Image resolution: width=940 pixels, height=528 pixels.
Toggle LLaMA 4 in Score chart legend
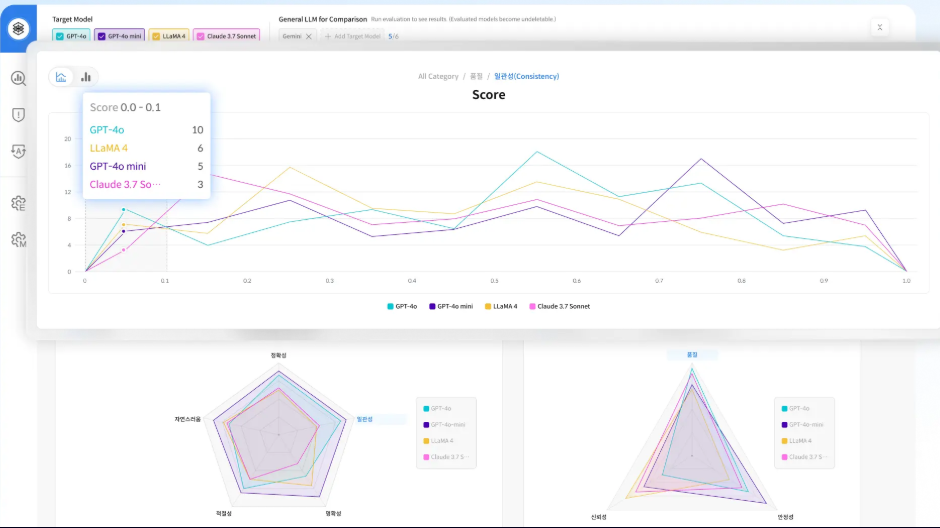(x=500, y=306)
